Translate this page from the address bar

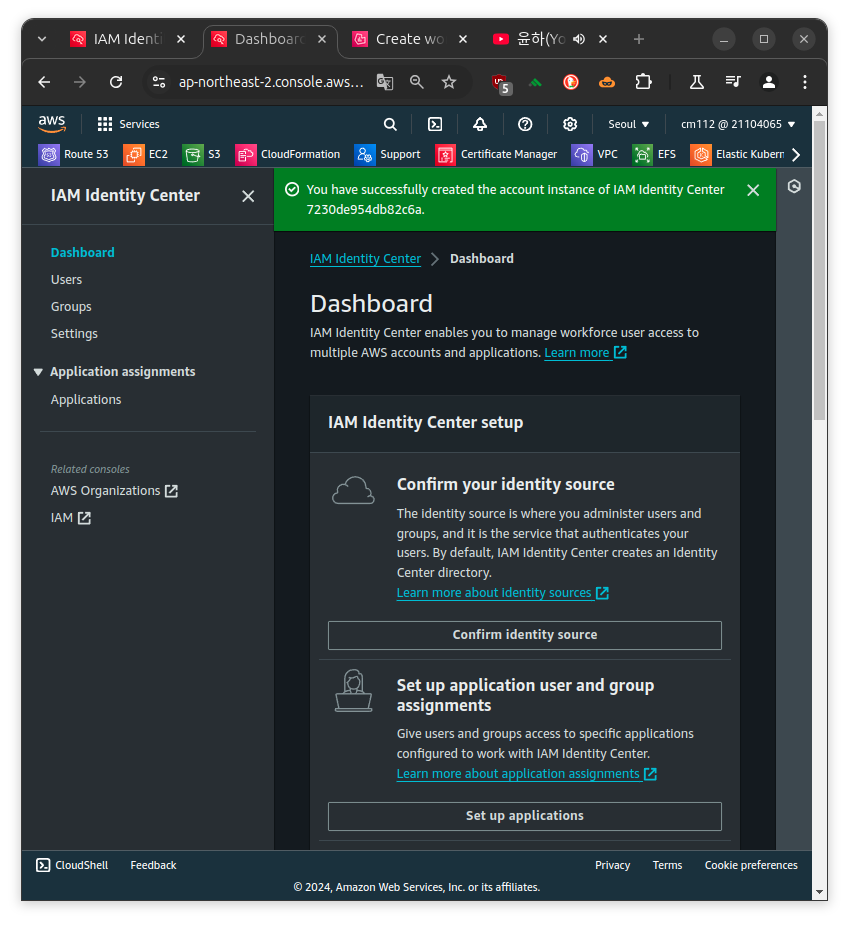click(385, 82)
